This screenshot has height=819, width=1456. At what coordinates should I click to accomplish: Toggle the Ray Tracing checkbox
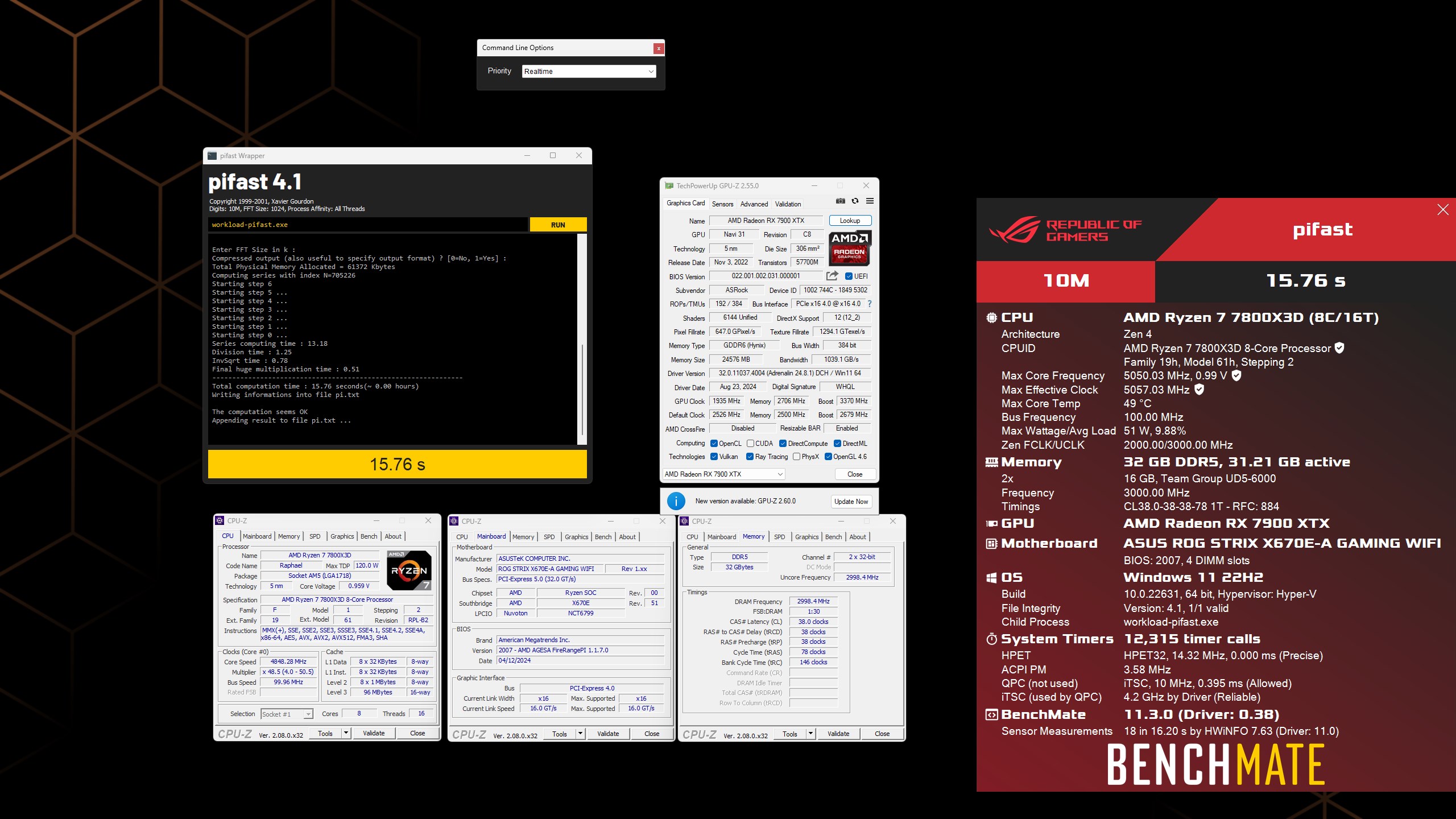[750, 457]
